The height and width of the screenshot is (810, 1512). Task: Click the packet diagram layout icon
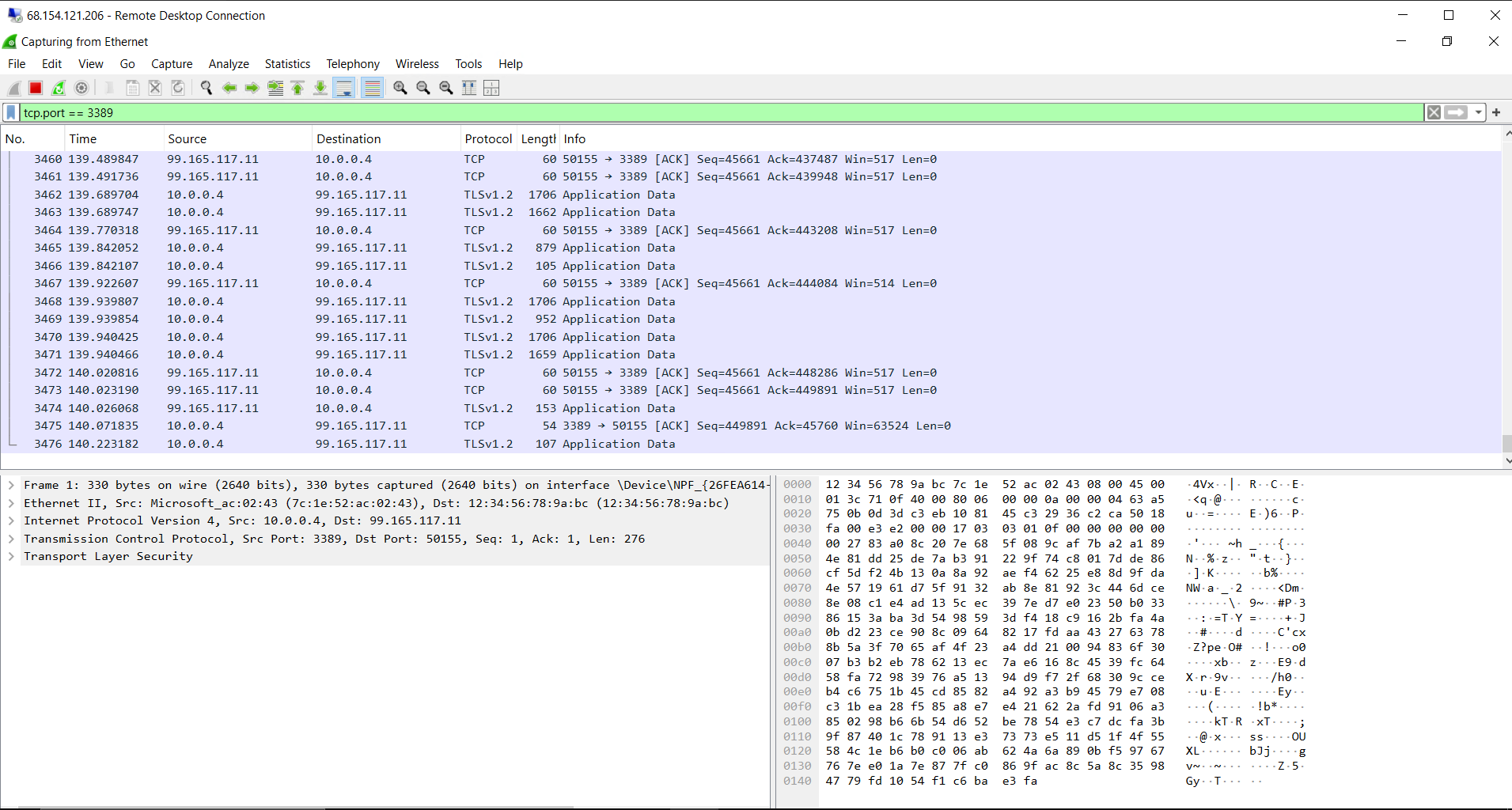click(x=491, y=88)
